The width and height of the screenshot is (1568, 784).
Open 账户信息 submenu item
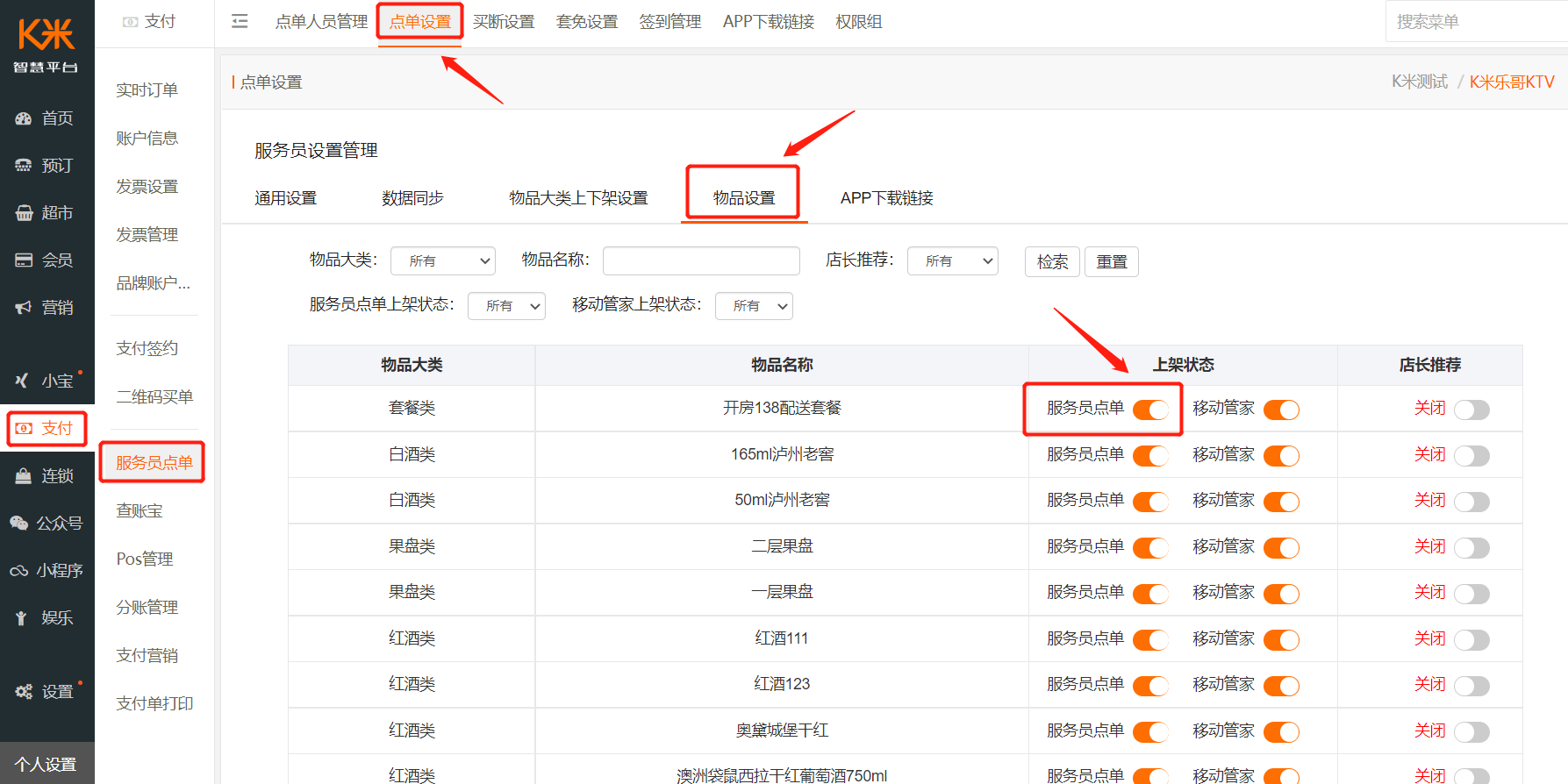(147, 139)
